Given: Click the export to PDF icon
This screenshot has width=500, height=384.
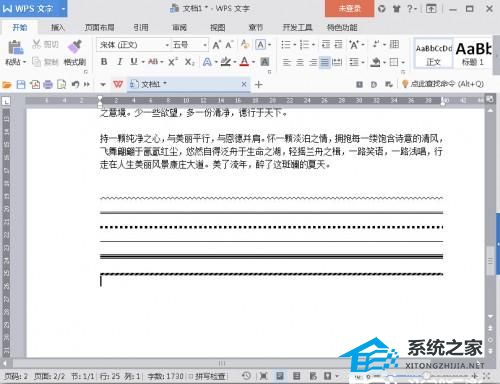Looking at the screenshot, I should click(35, 85).
